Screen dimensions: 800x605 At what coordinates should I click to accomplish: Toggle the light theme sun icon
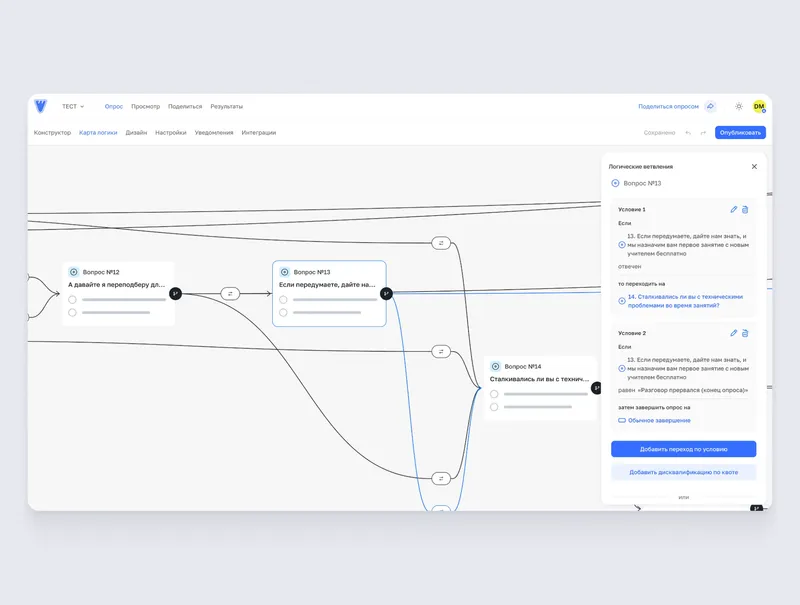coord(738,106)
